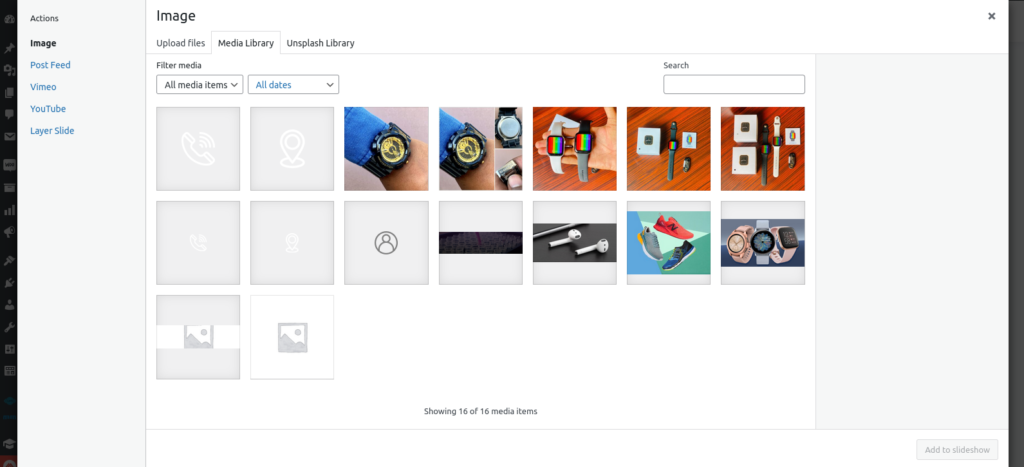Select the AirPods image thumbnail
Screen dimensions: 1024x467
tap(575, 243)
